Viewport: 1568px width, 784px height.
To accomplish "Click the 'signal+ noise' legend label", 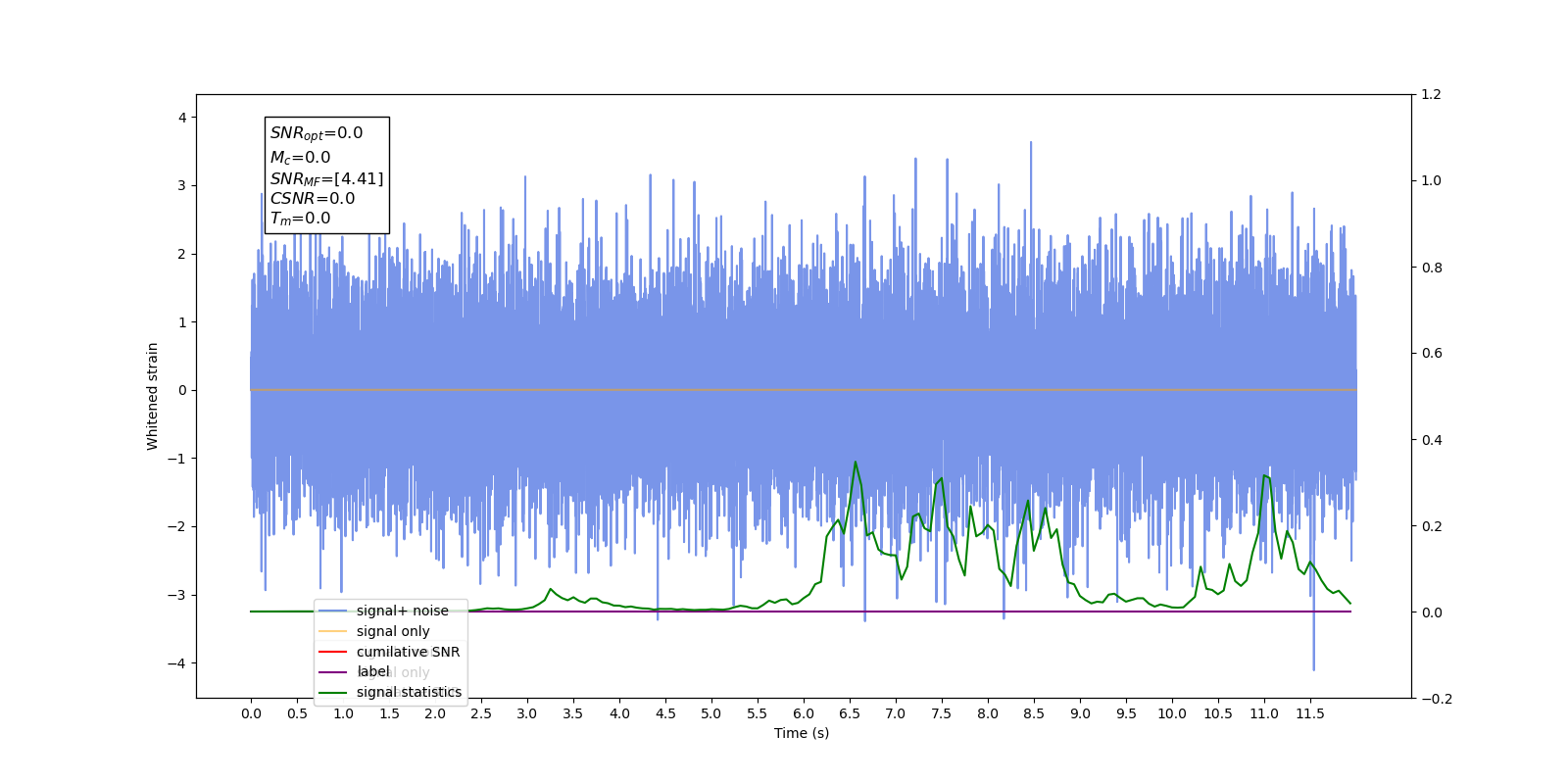I will [x=402, y=611].
